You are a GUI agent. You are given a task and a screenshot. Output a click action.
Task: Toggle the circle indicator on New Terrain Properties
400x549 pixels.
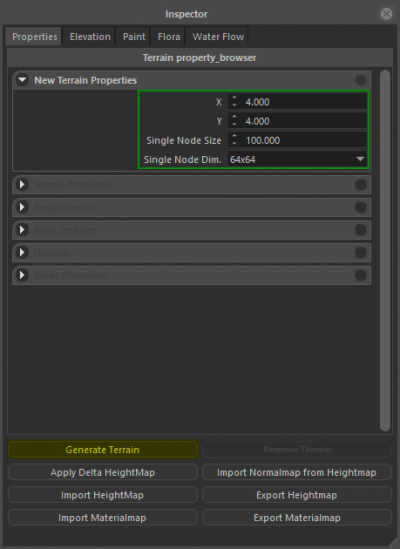(x=360, y=80)
